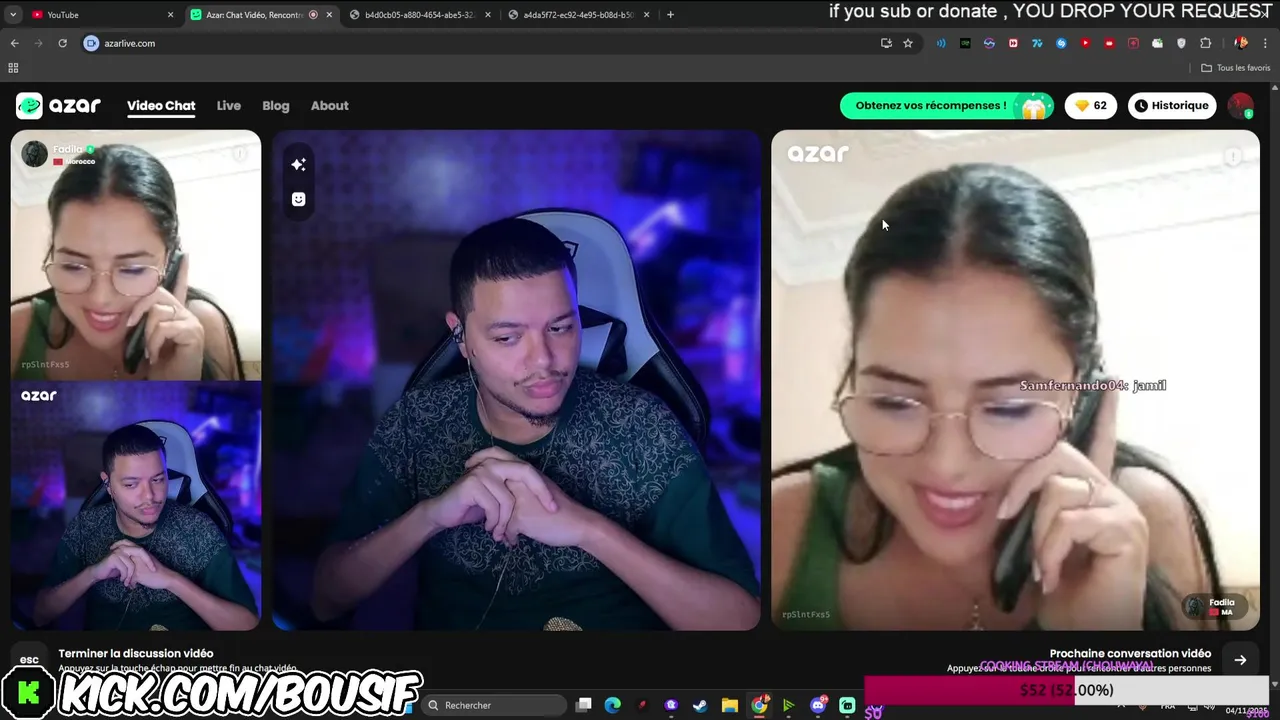Close the Azar Chat Vidéo tab

329,15
